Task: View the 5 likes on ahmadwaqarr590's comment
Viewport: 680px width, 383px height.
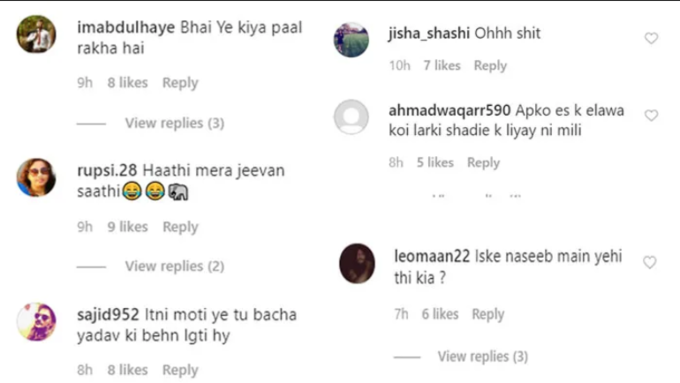Action: 435,163
